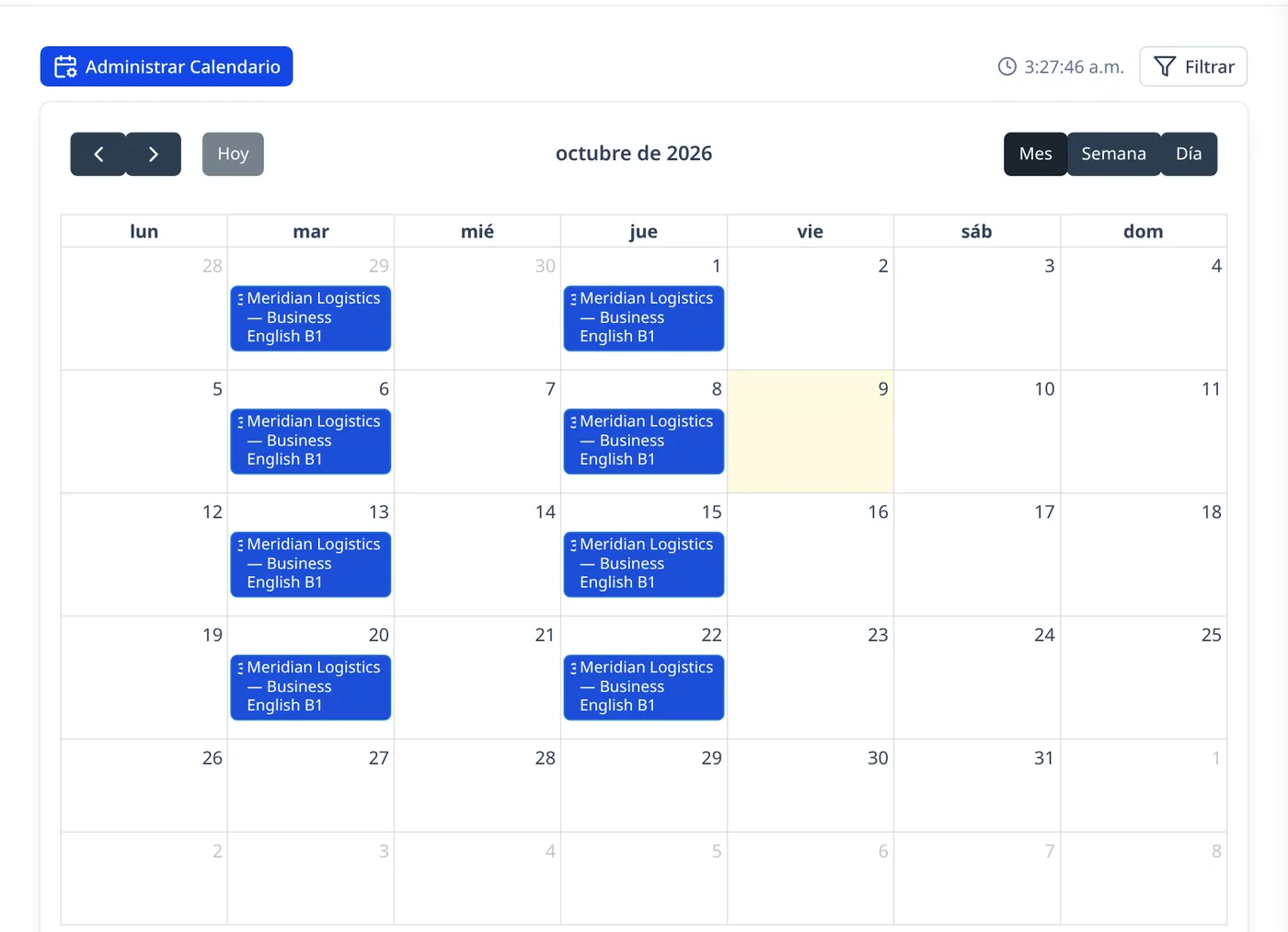Switch to Día view
This screenshot has height=932, width=1288.
tap(1189, 155)
